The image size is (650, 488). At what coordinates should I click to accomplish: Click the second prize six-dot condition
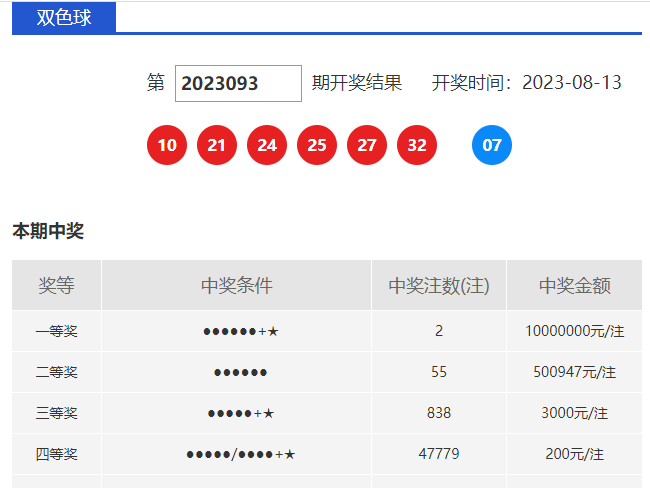tap(240, 372)
